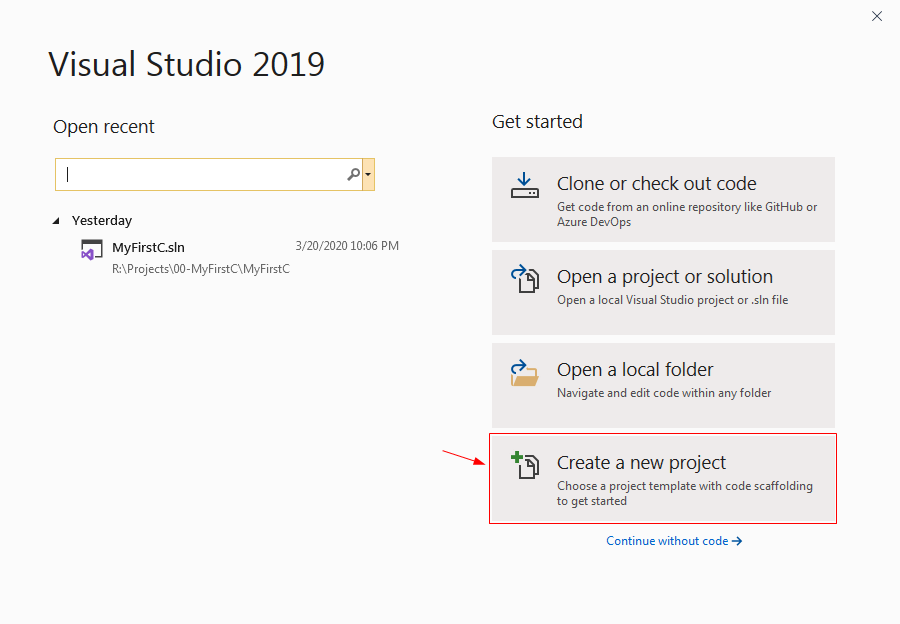Click the download arrow icon for cloning code
900x624 pixels.
[x=524, y=185]
